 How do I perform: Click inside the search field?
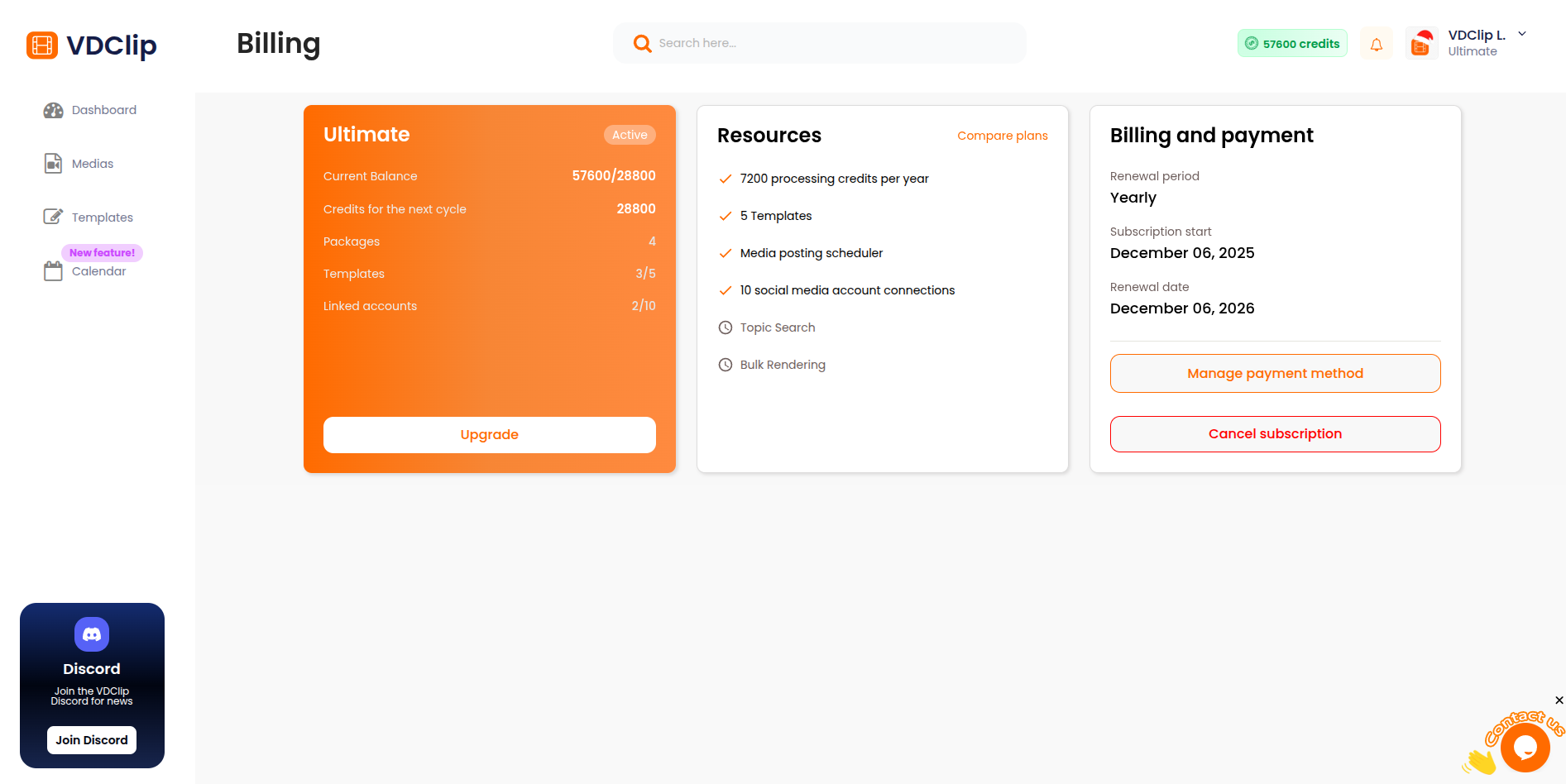tap(819, 43)
